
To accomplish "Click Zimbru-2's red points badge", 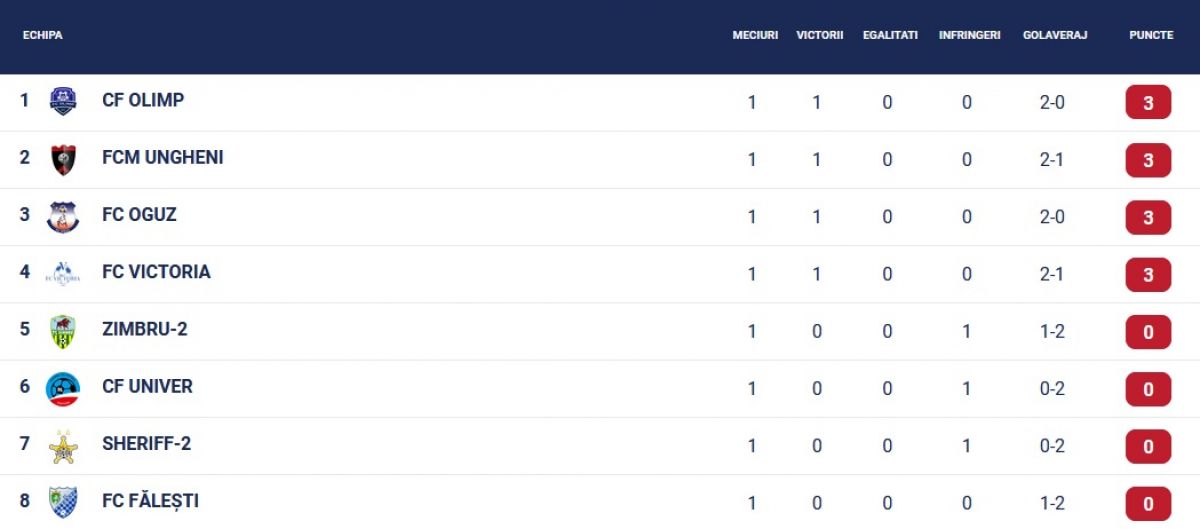I will (x=1148, y=332).
